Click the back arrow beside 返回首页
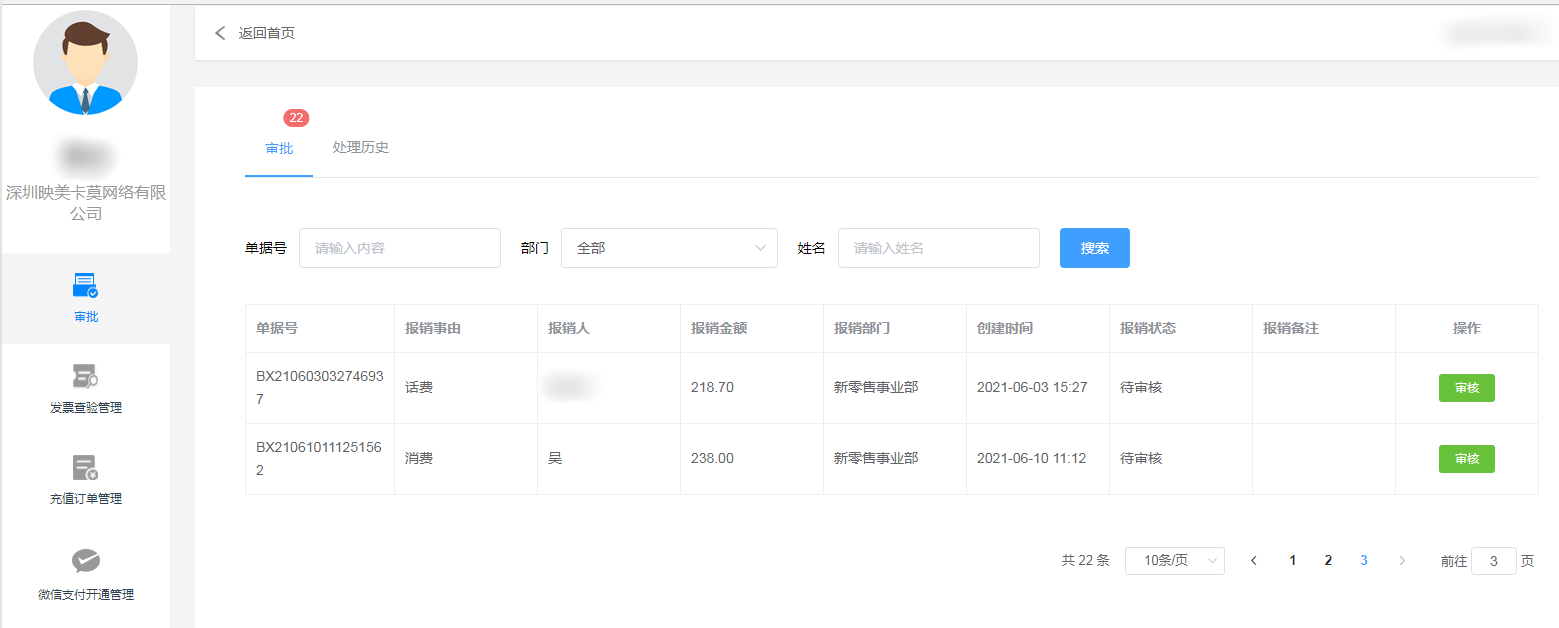 (220, 33)
